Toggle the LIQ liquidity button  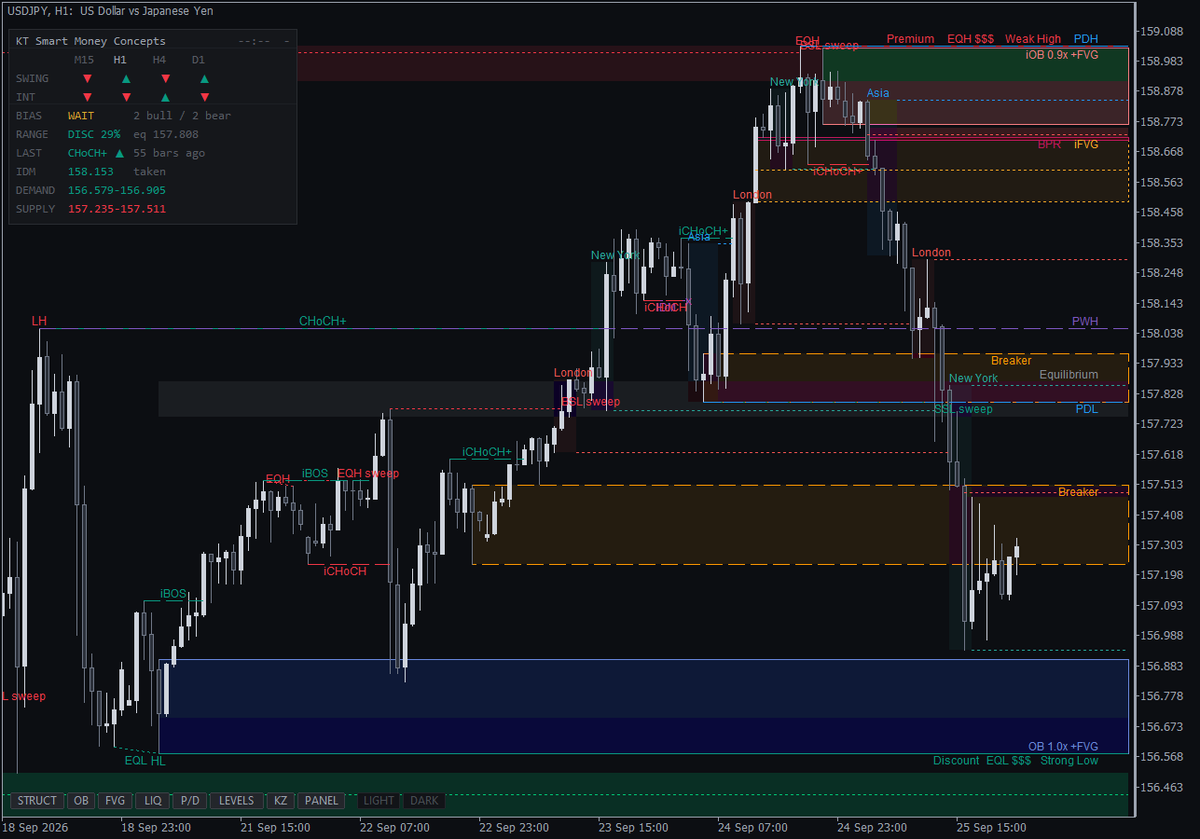click(153, 801)
